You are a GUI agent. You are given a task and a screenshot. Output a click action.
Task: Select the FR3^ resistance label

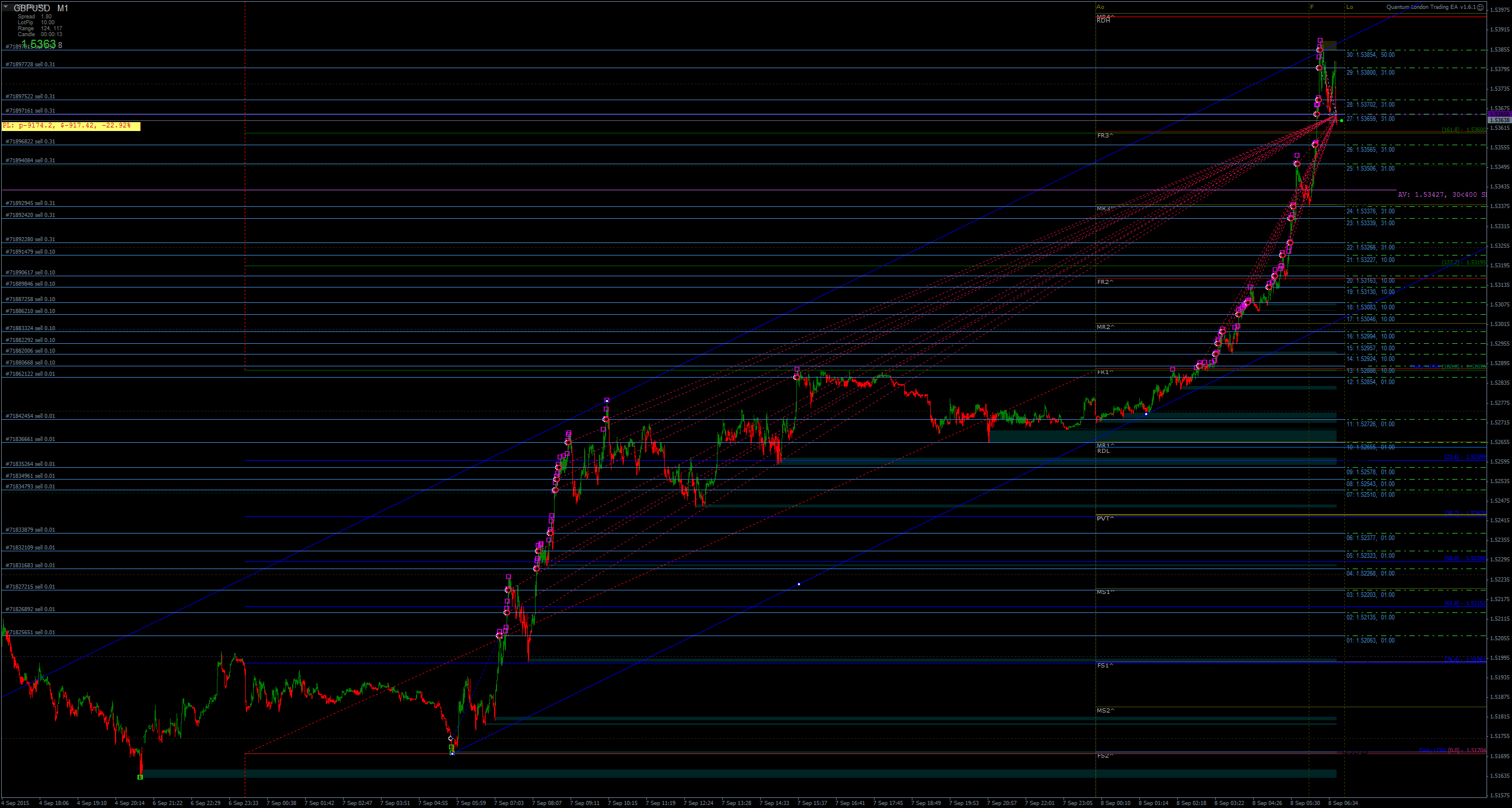pyautogui.click(x=1105, y=136)
